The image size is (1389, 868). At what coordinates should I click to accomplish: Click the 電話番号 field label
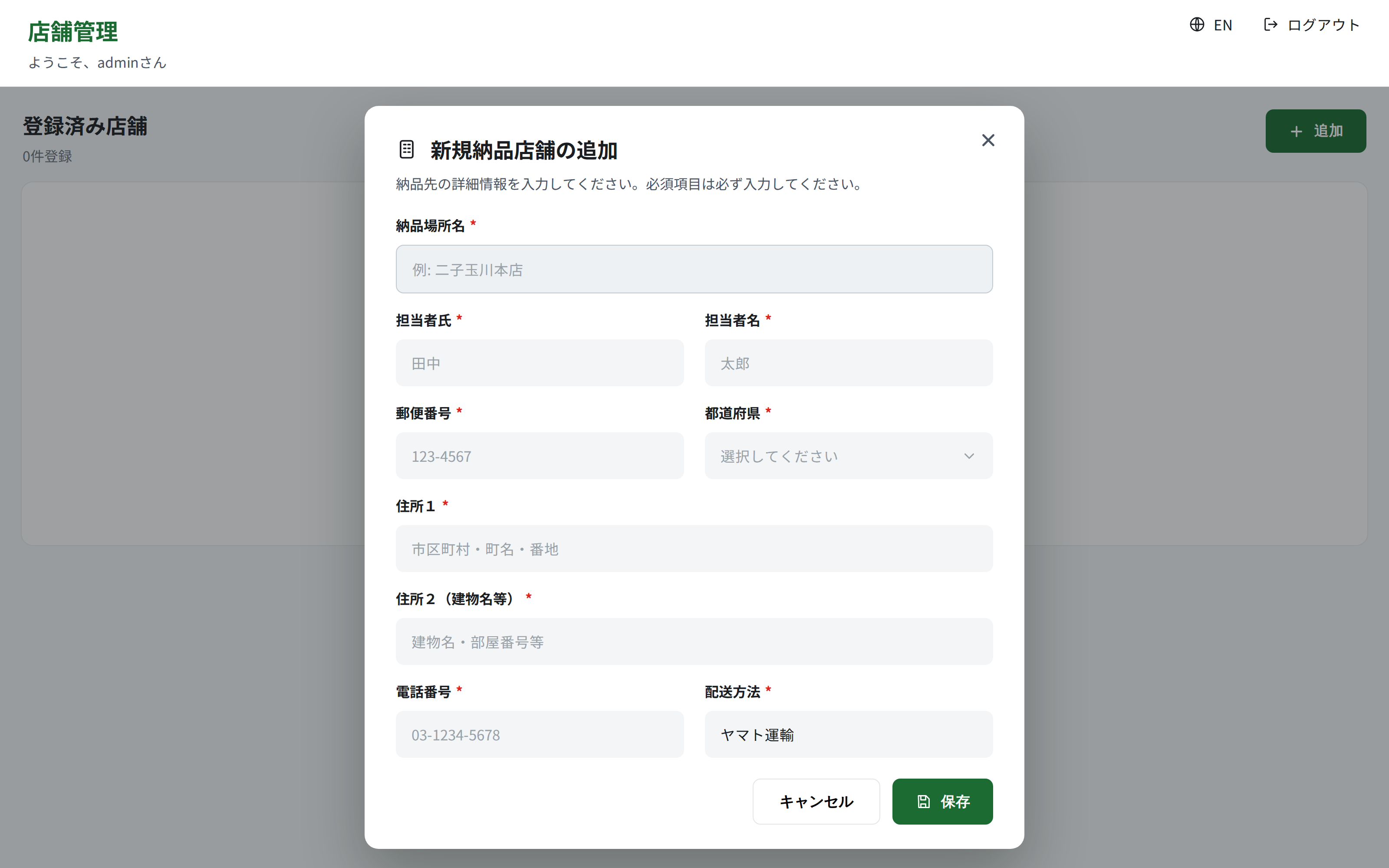(423, 692)
